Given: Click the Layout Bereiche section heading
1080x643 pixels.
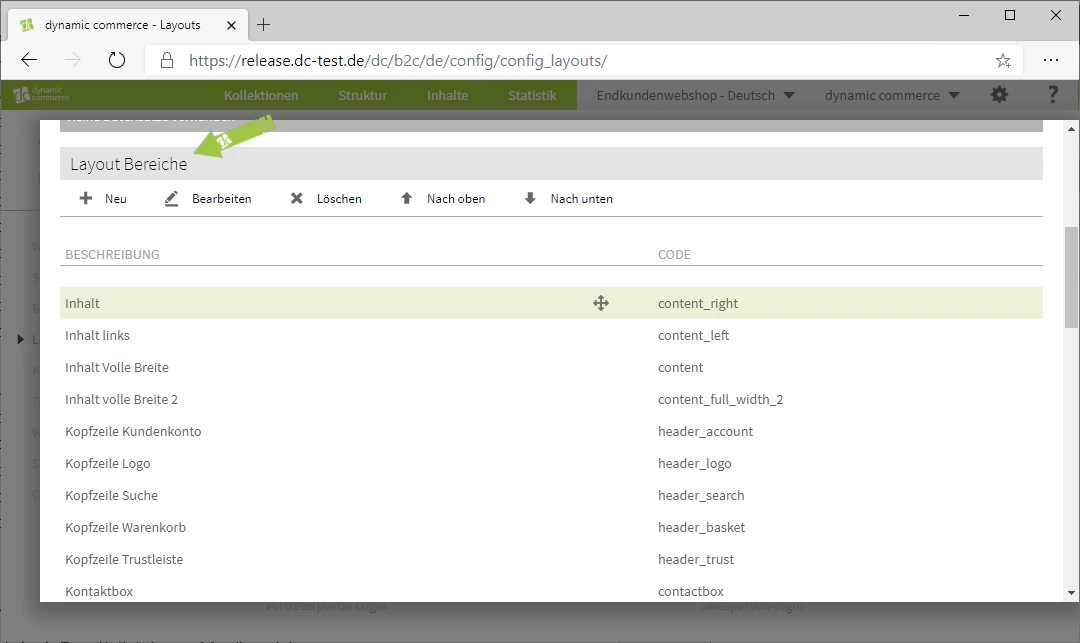Looking at the screenshot, I should coord(129,164).
